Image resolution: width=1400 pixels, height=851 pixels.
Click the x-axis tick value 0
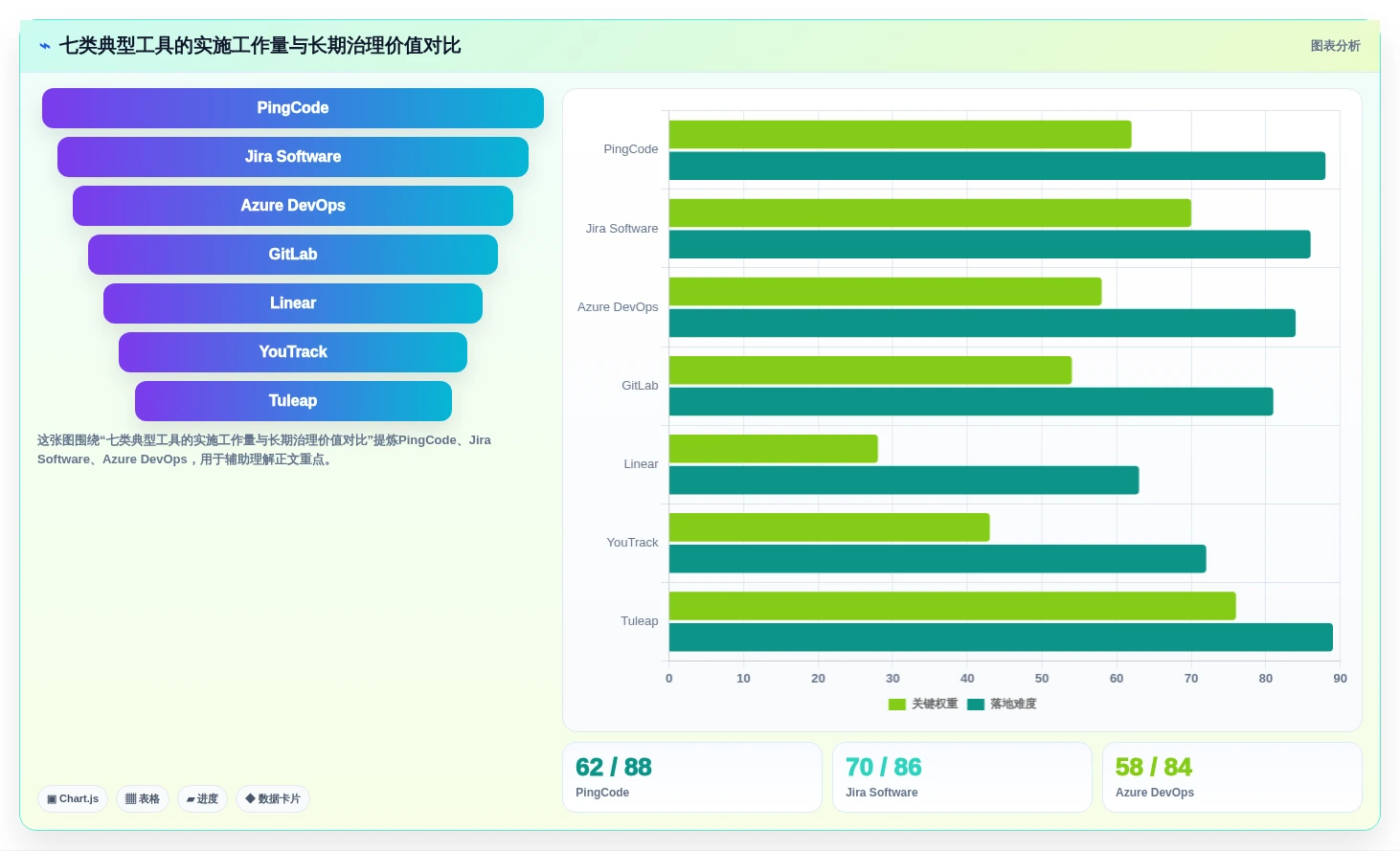(x=669, y=679)
